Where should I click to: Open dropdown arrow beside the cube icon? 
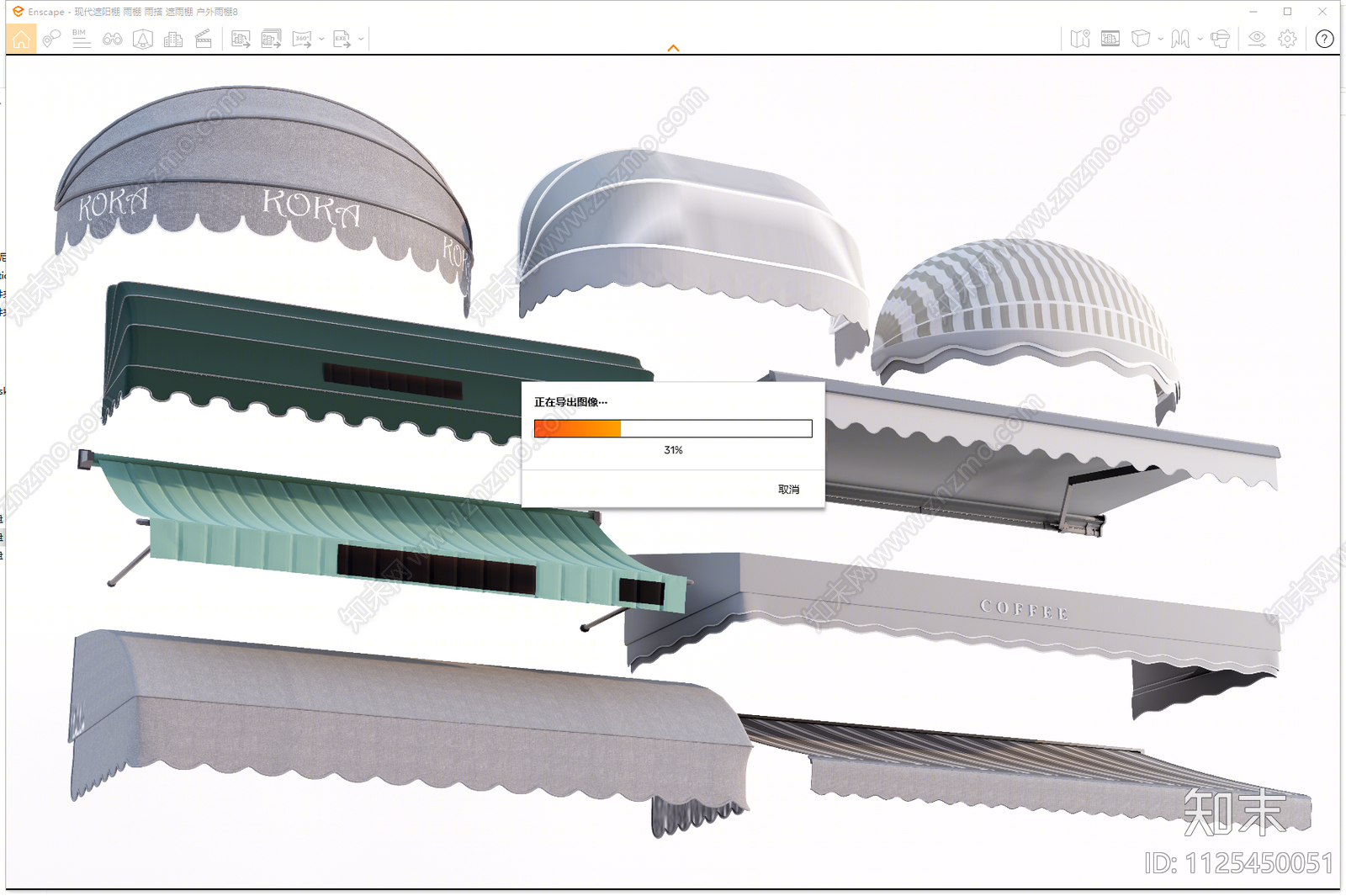pyautogui.click(x=1160, y=39)
